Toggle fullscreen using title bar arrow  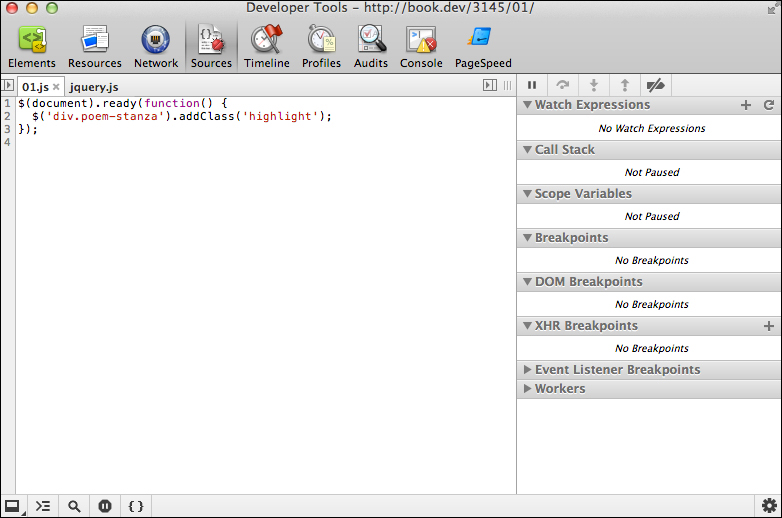[772, 8]
